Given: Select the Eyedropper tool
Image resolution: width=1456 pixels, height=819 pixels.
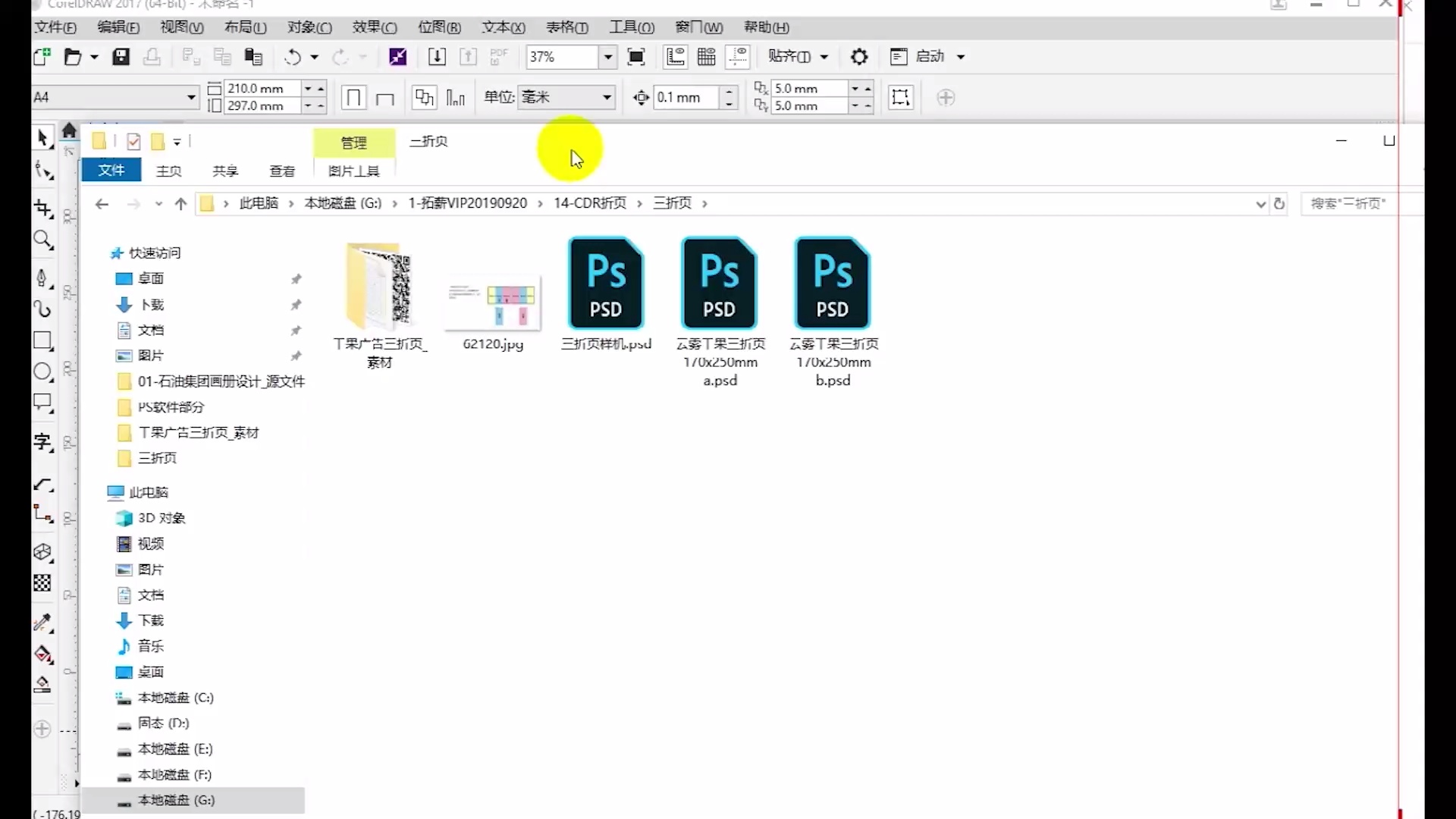Looking at the screenshot, I should tap(42, 623).
